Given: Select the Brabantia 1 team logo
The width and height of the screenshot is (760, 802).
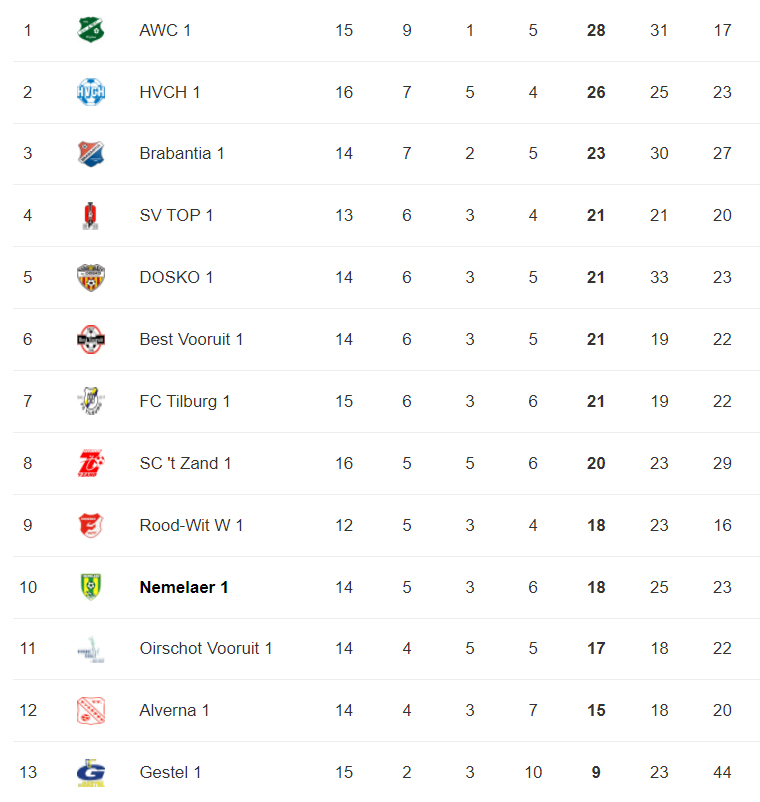Looking at the screenshot, I should [91, 153].
